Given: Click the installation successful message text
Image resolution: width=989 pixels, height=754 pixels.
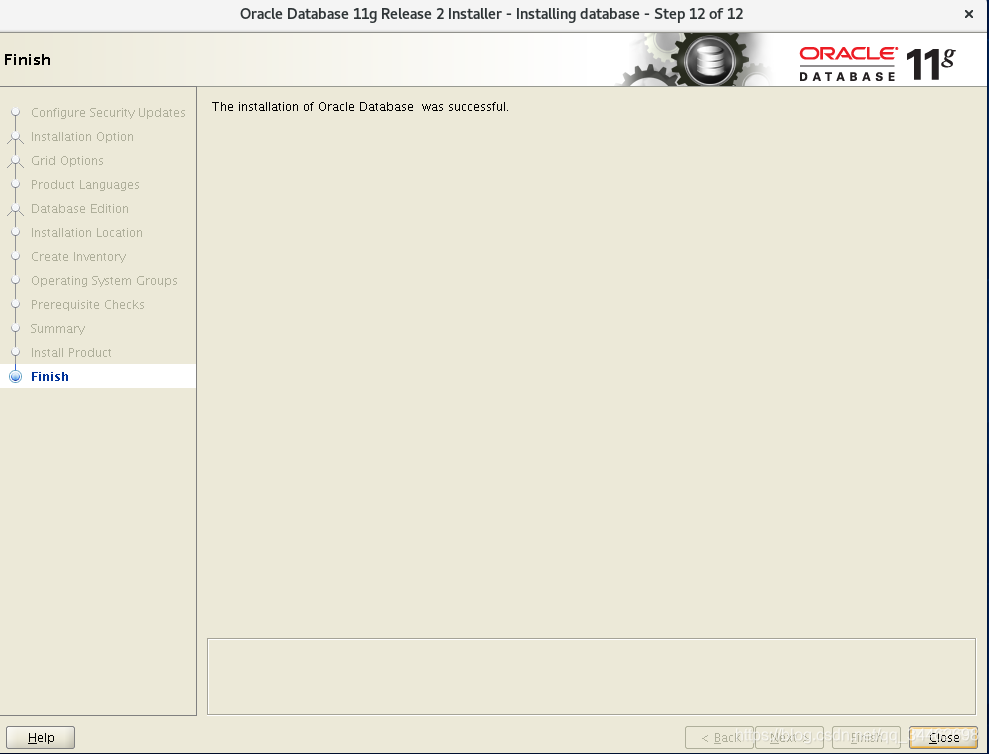Looking at the screenshot, I should (x=360, y=107).
